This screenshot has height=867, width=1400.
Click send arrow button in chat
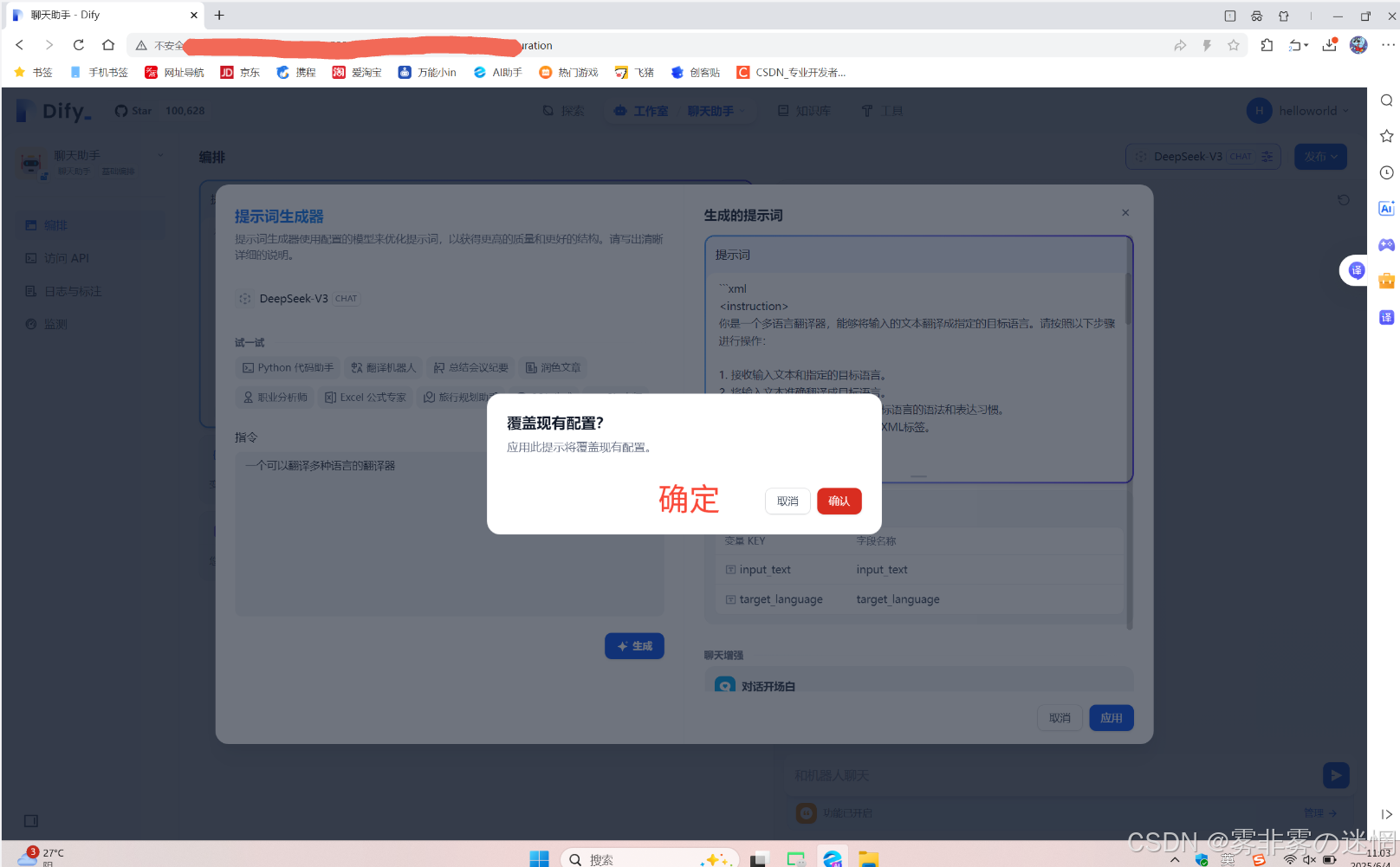[1336, 775]
